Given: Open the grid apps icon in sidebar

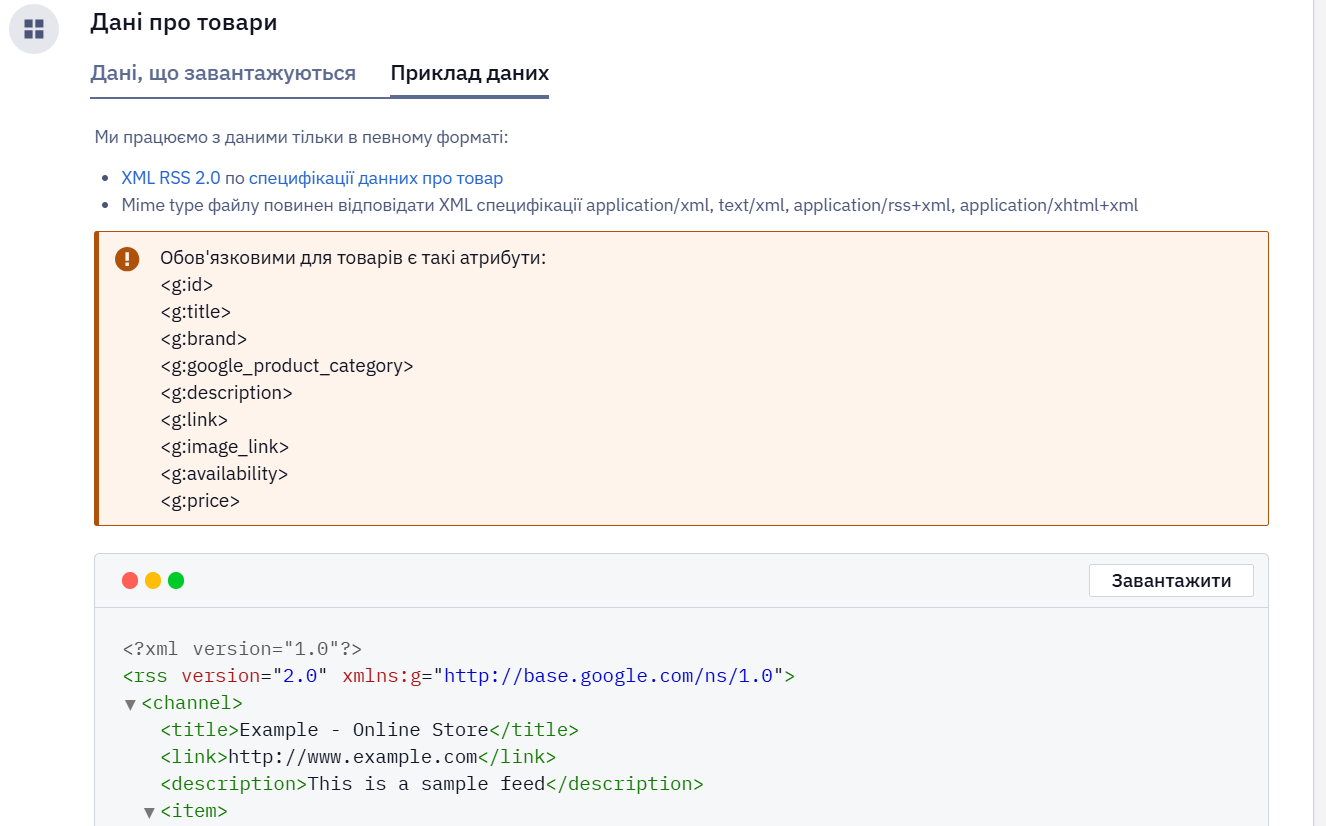Looking at the screenshot, I should [x=34, y=29].
